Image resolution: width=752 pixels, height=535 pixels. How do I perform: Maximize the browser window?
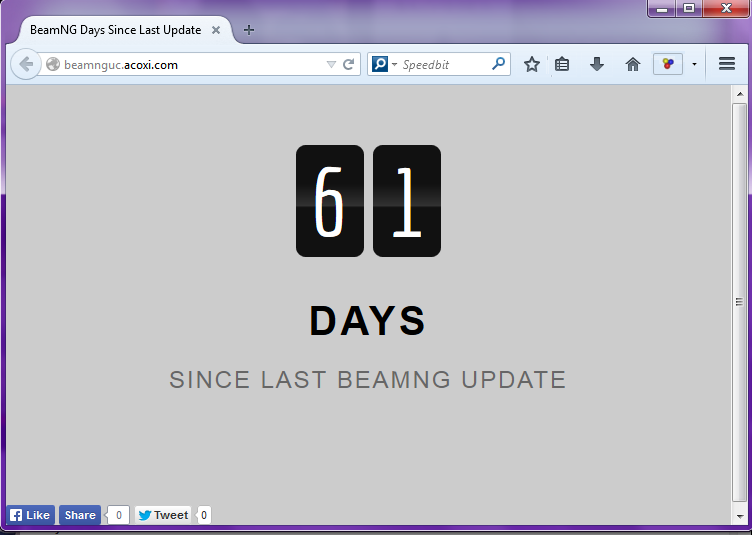tap(689, 8)
